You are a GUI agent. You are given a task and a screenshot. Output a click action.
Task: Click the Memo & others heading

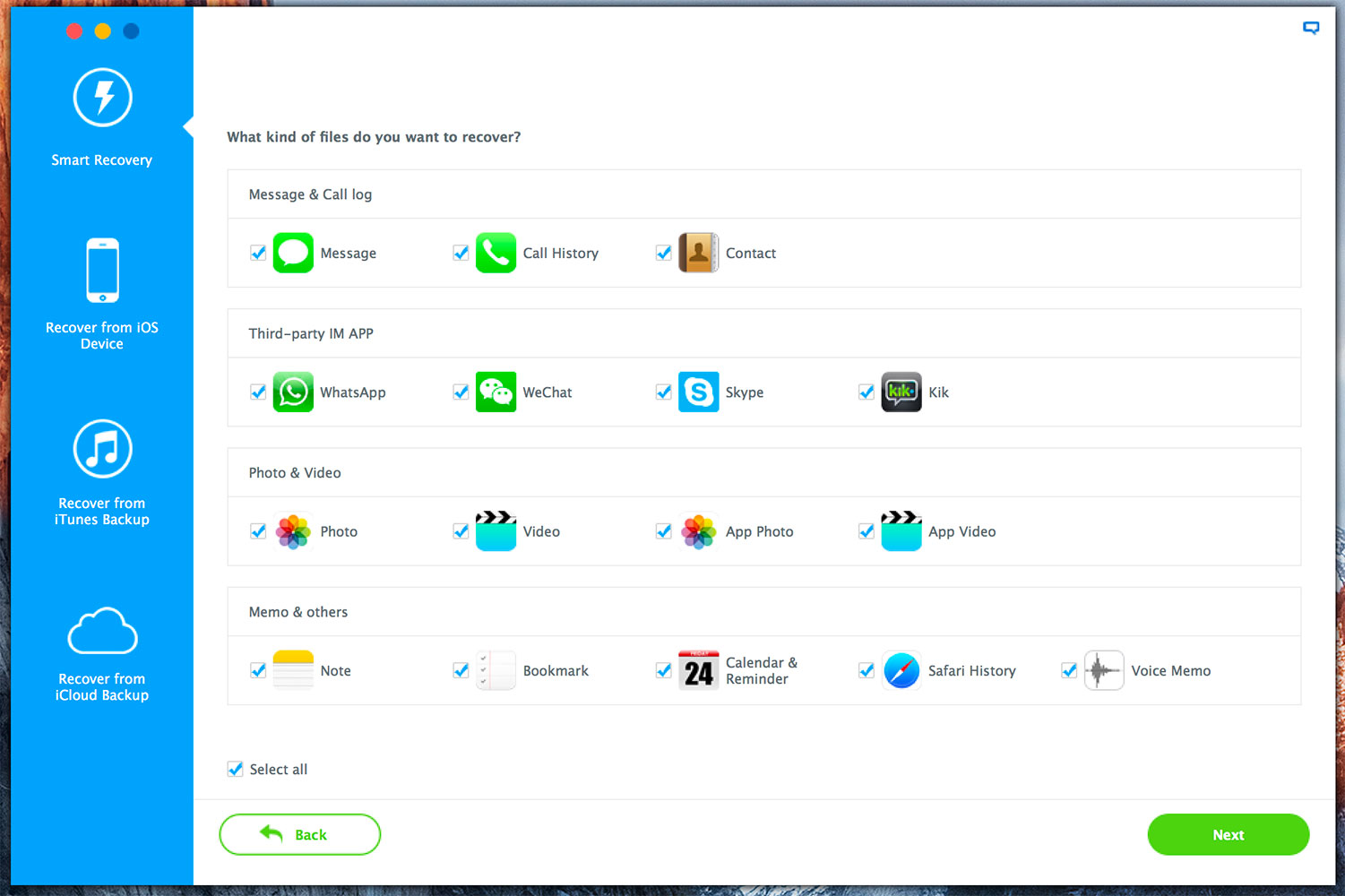[298, 612]
